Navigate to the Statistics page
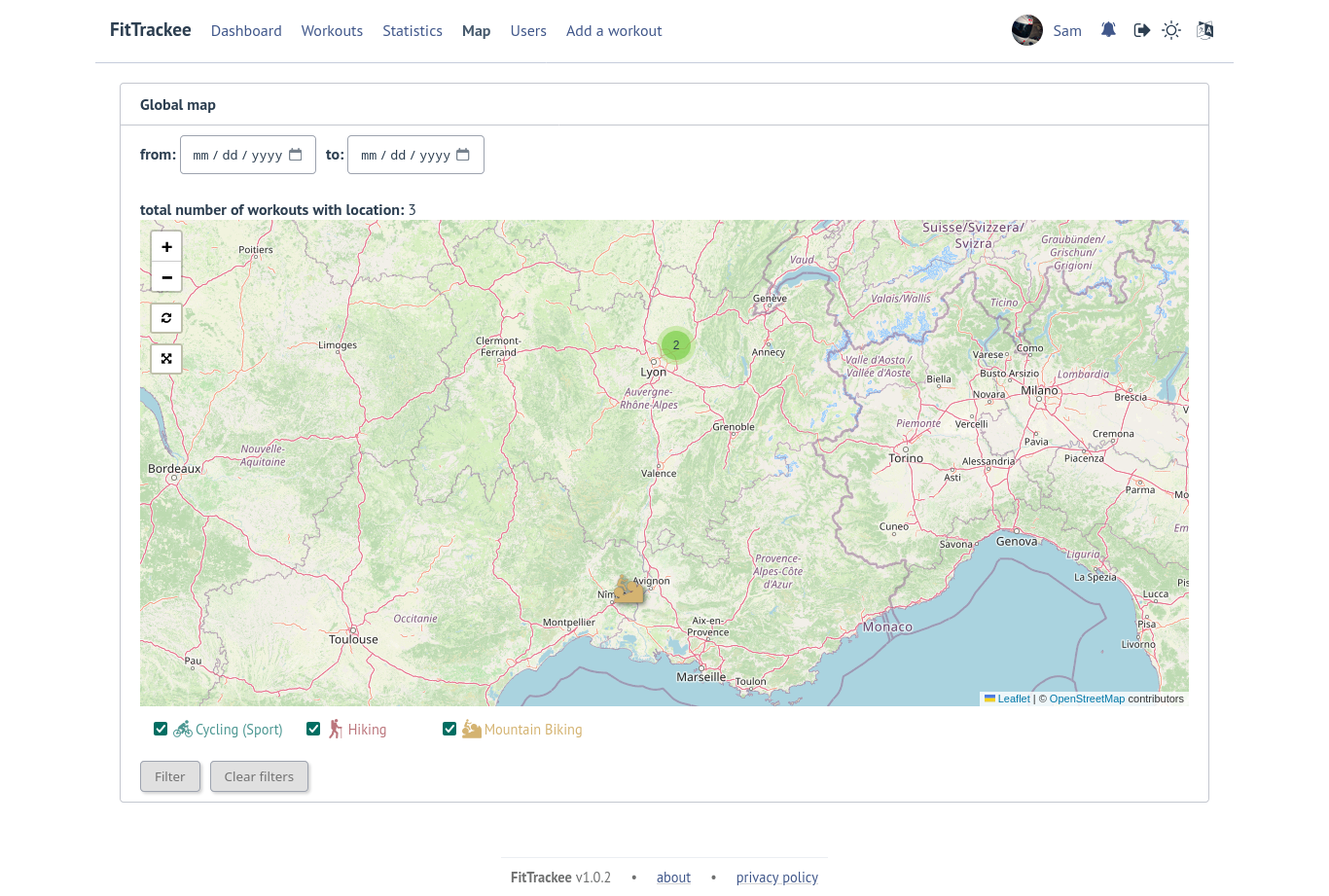Viewport: 1329px width, 896px height. [413, 30]
